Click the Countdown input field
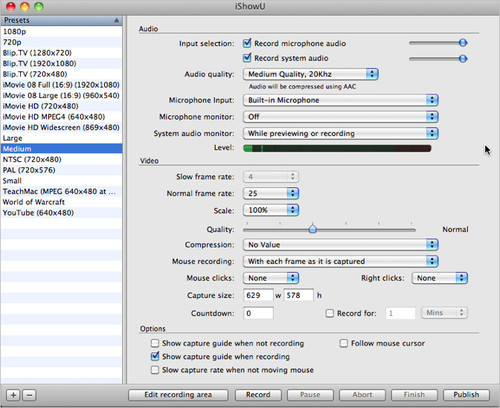Image resolution: width=500 pixels, height=408 pixels. (x=258, y=313)
